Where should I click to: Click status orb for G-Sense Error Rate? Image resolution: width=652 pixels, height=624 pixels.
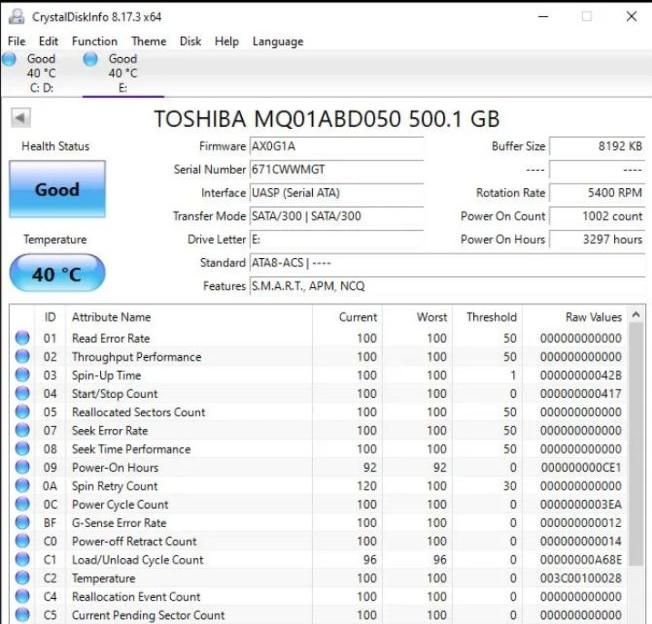tap(22, 522)
